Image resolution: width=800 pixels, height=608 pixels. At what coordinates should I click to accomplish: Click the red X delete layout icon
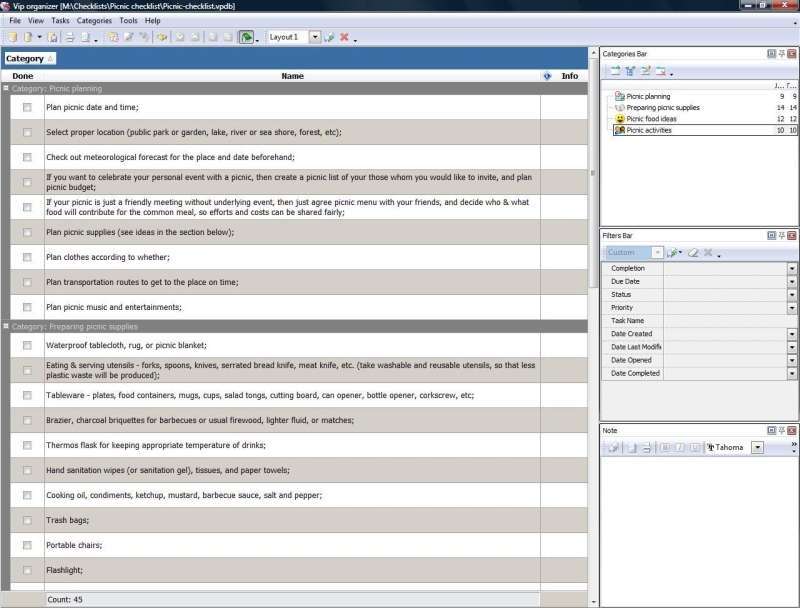343,37
